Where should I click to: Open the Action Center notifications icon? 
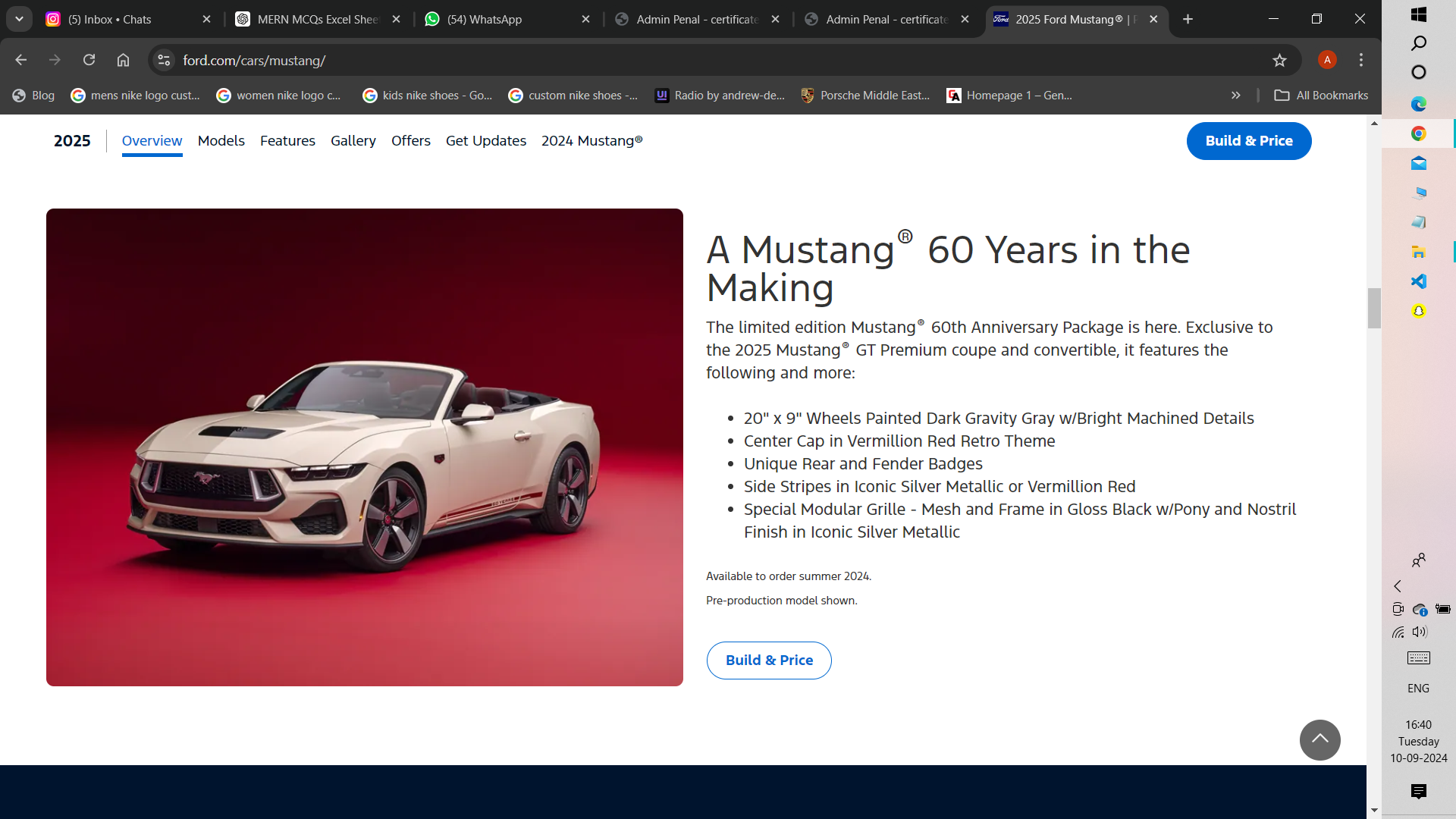pyautogui.click(x=1419, y=792)
